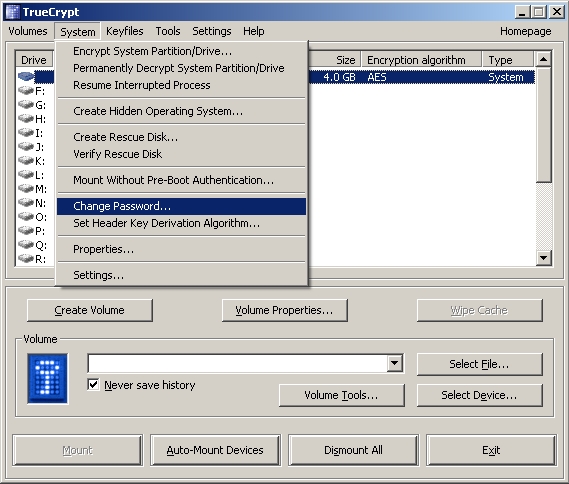Select the G: drive icon

(26, 104)
